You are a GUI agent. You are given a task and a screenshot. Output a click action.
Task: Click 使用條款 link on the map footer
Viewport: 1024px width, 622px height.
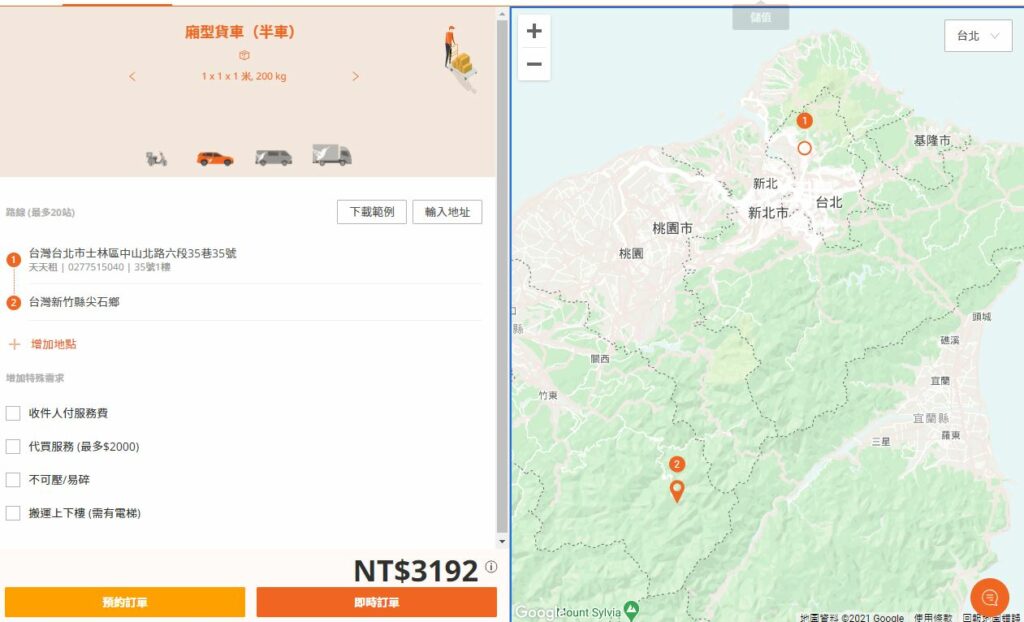pyautogui.click(x=933, y=617)
